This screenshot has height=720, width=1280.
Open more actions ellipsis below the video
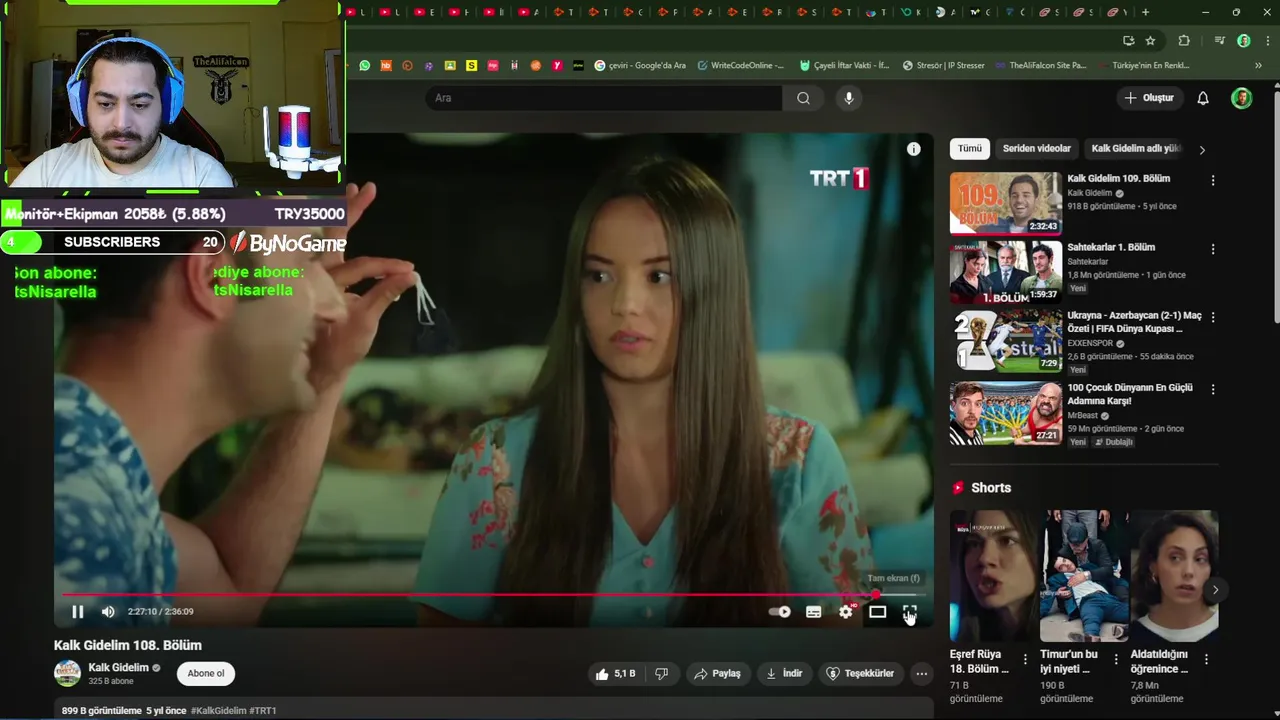click(x=922, y=674)
